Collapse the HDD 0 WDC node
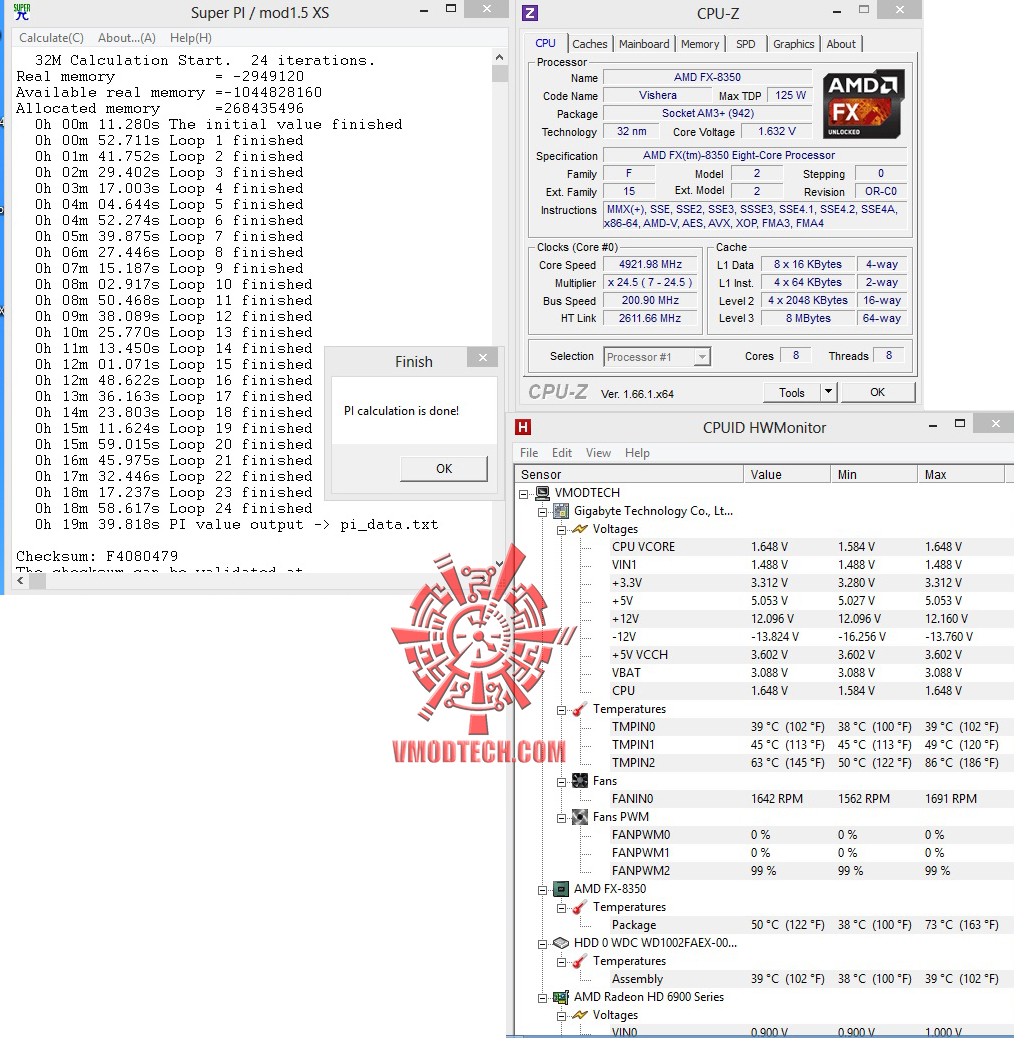 (x=542, y=943)
